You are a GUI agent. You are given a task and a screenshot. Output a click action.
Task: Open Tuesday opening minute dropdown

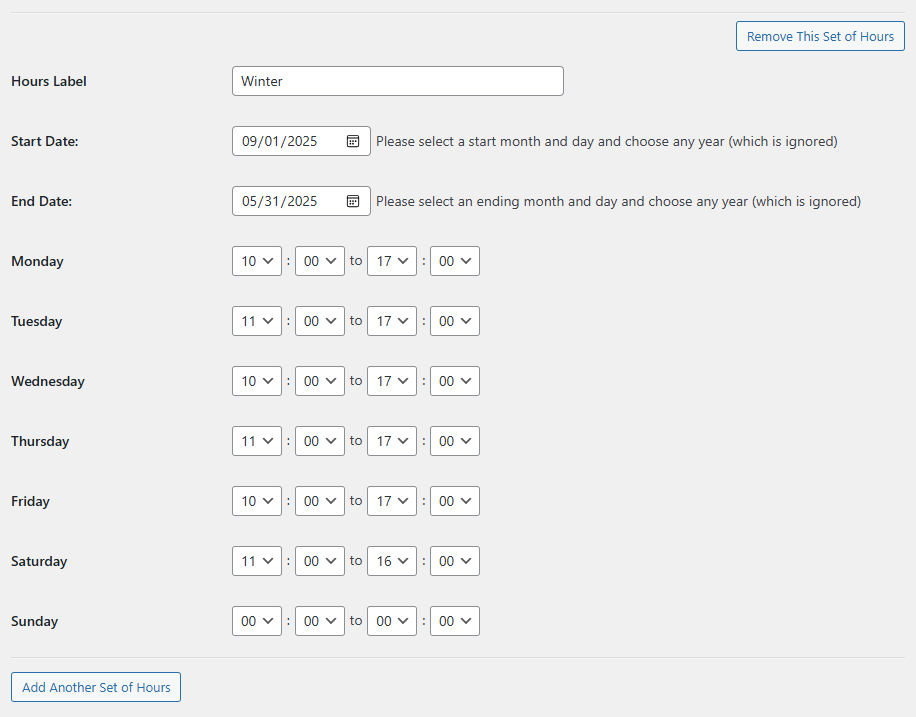click(x=320, y=321)
